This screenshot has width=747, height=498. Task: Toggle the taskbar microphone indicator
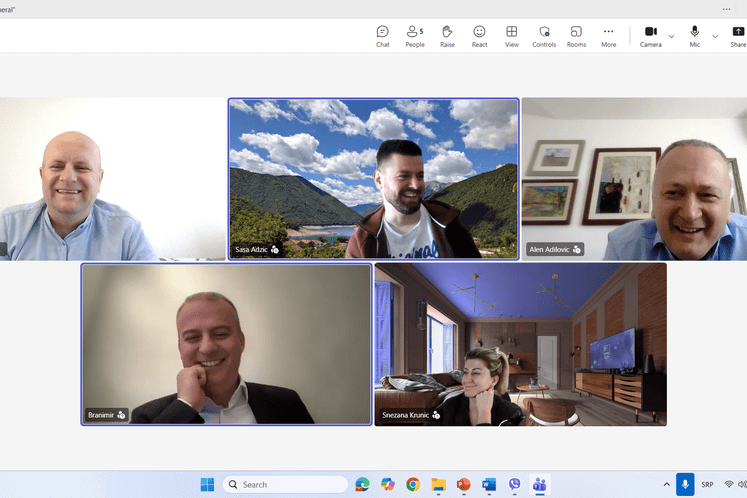point(685,484)
